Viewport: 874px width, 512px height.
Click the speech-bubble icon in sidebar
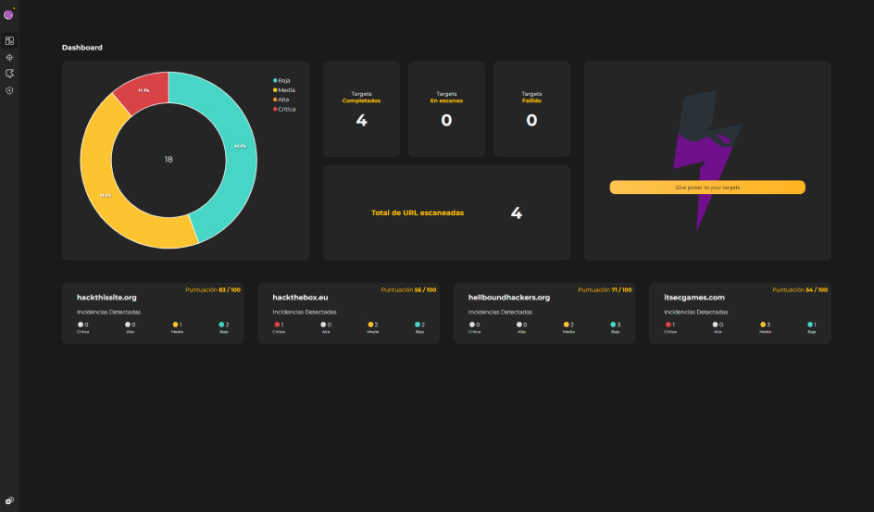coord(9,74)
